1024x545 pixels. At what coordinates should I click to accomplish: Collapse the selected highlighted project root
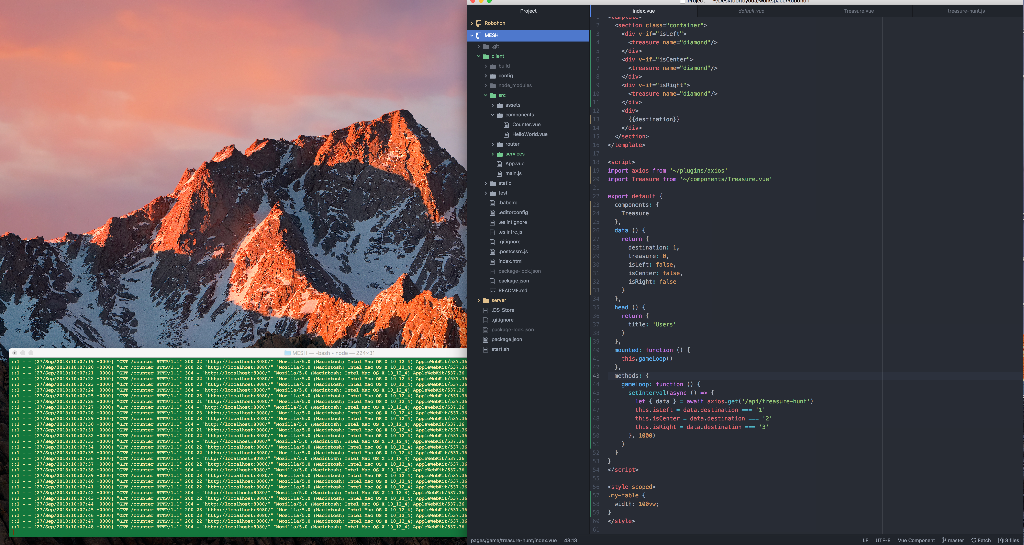coord(472,35)
